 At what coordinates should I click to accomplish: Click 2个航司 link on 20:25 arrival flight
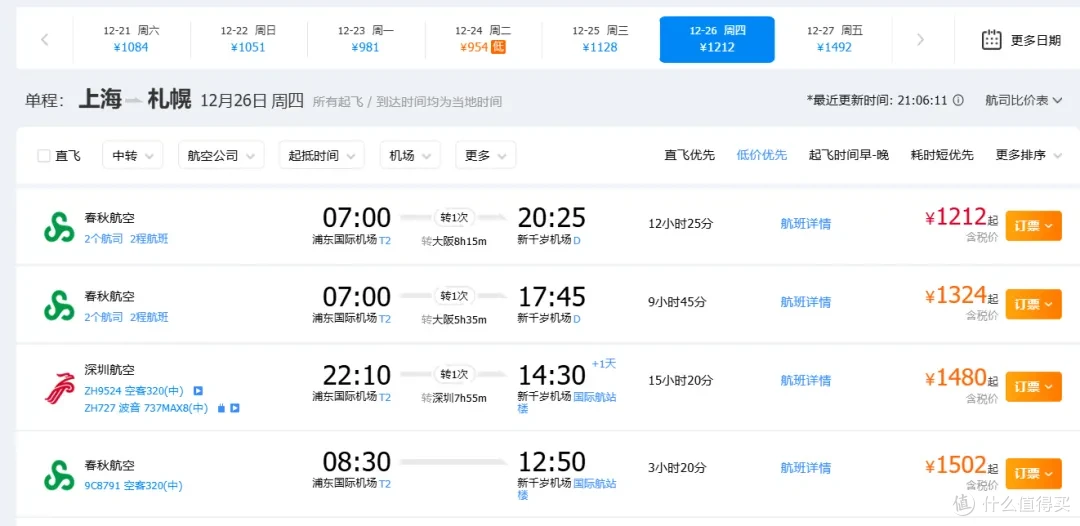(103, 239)
